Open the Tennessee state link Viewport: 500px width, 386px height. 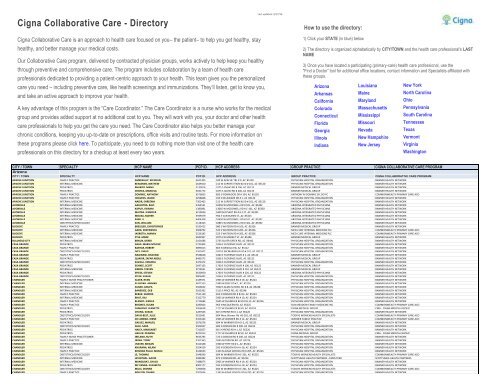point(413,122)
